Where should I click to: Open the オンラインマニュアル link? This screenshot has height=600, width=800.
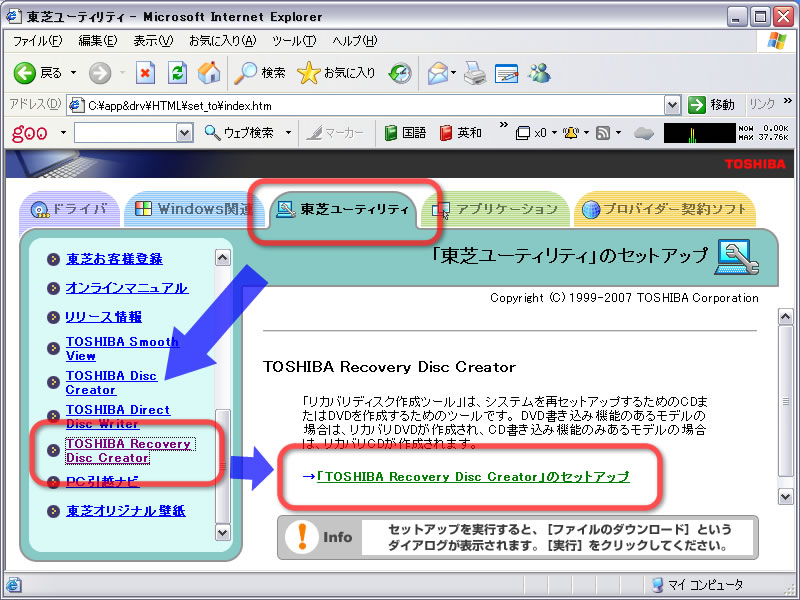tap(127, 288)
